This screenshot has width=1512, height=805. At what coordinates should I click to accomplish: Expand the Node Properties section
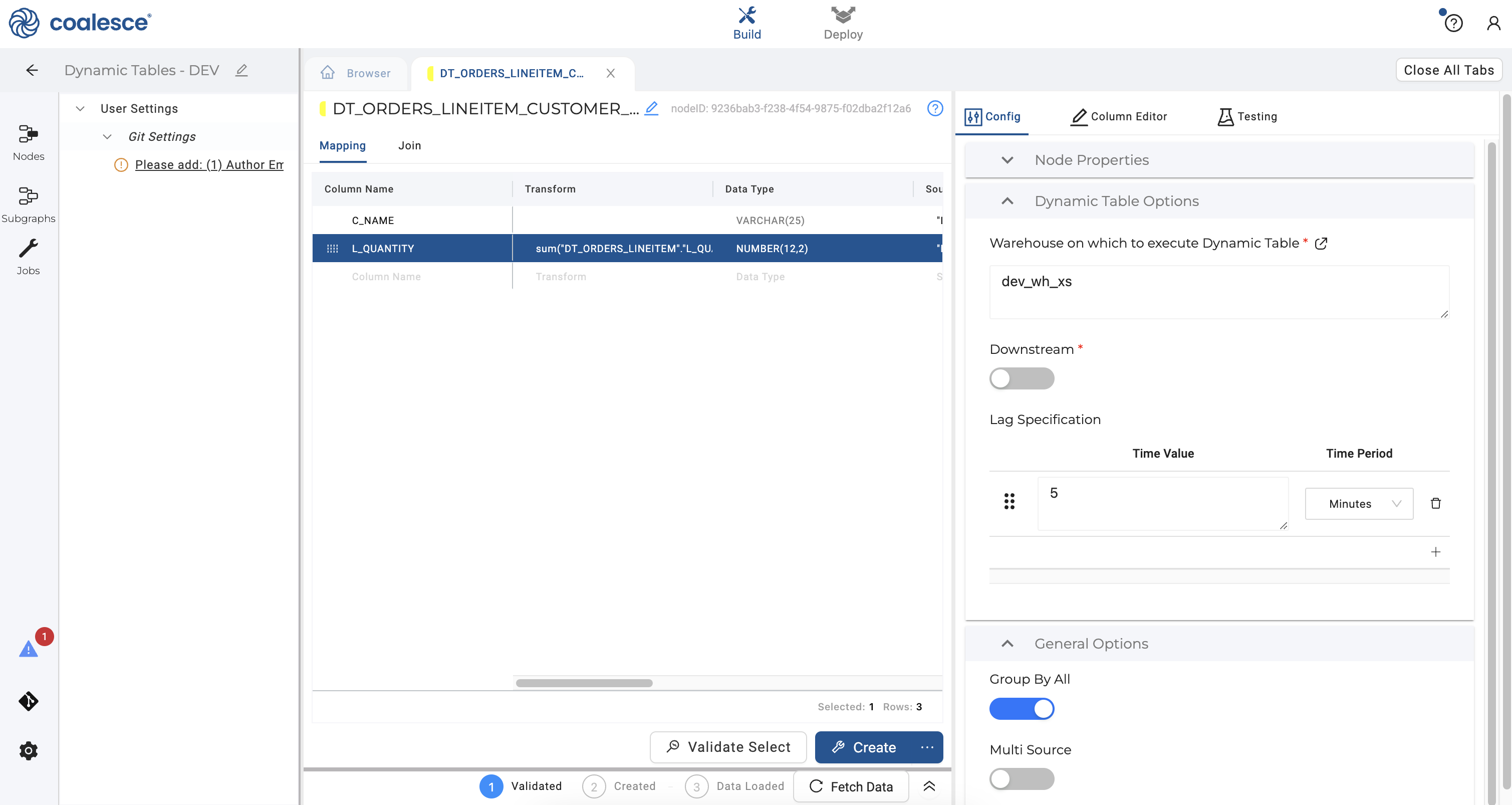pos(1007,160)
